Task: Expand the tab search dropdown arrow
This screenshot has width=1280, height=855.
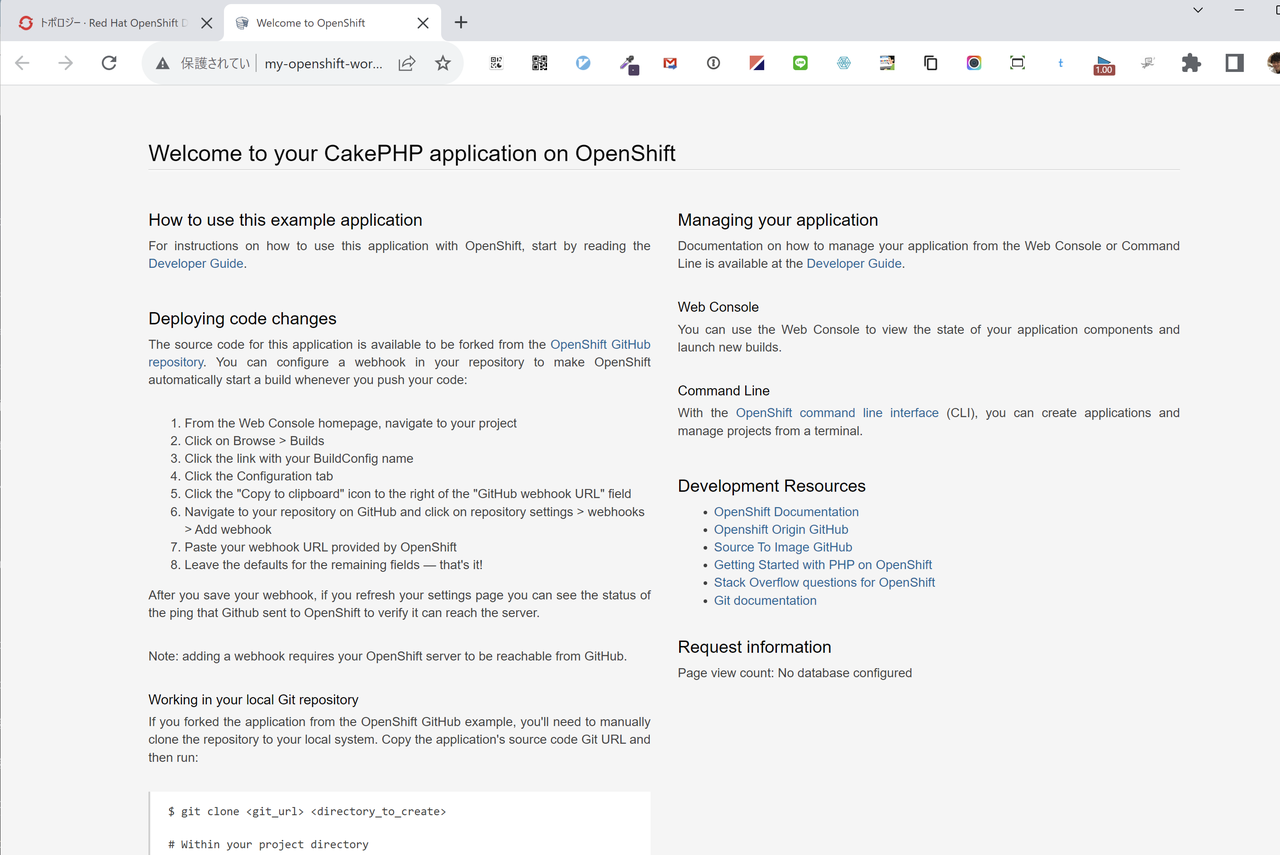Action: point(1198,10)
